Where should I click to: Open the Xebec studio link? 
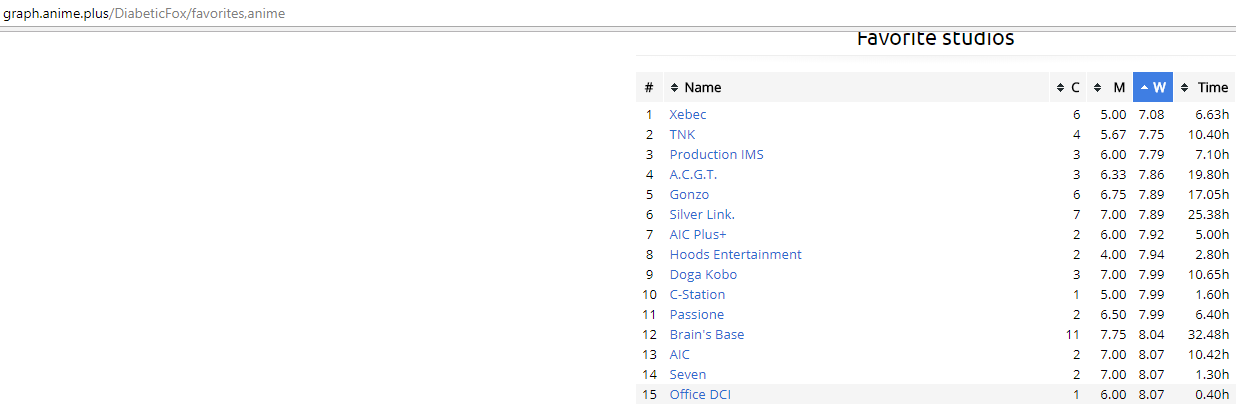coord(688,115)
